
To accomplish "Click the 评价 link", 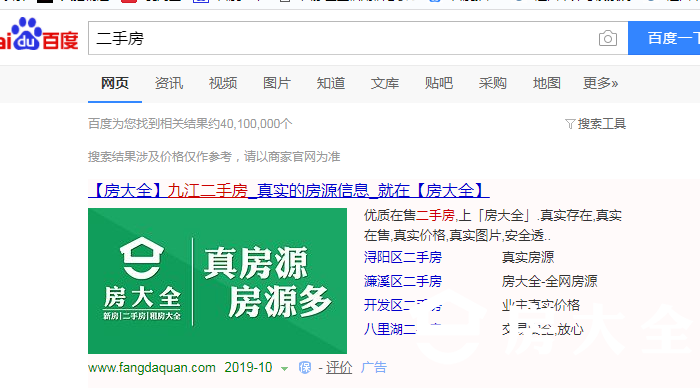I will click(339, 367).
